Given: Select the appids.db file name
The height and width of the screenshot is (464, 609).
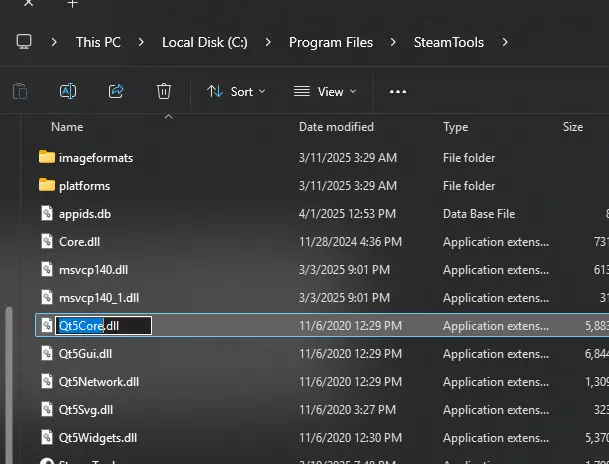Looking at the screenshot, I should coord(85,214).
